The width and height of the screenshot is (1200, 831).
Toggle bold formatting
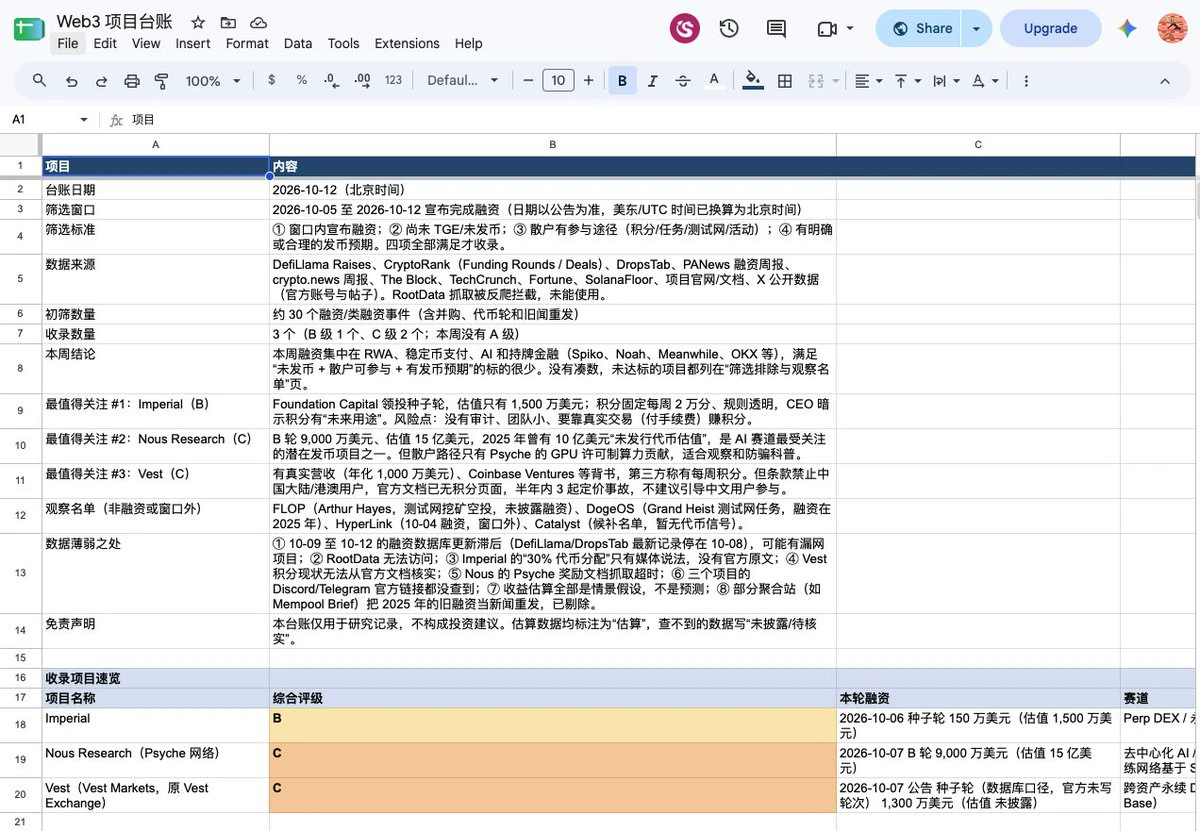click(x=622, y=80)
